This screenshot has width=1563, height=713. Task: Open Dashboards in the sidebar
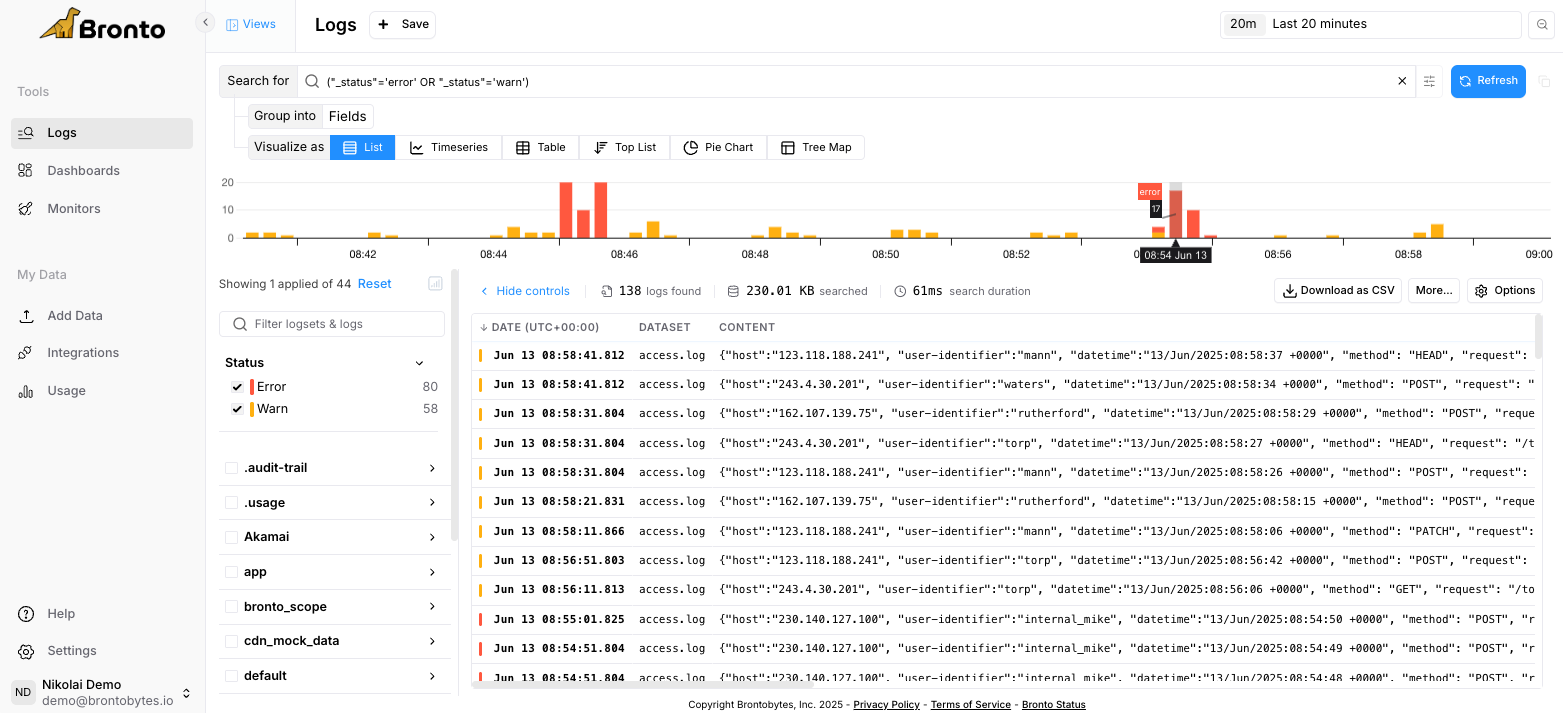[102, 171]
